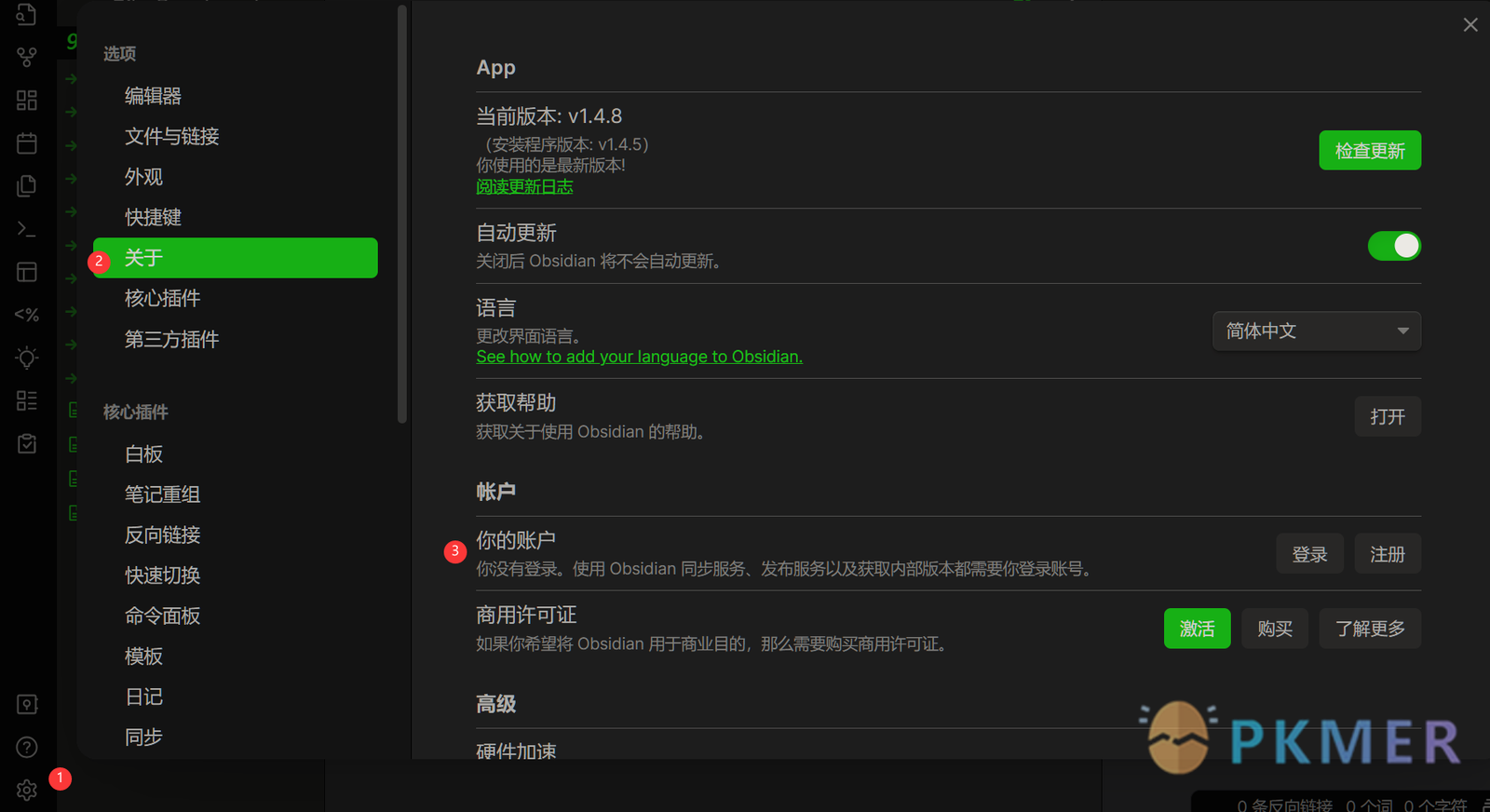Open 命令面板 plugin settings
Image resolution: width=1490 pixels, height=812 pixels.
(236, 616)
